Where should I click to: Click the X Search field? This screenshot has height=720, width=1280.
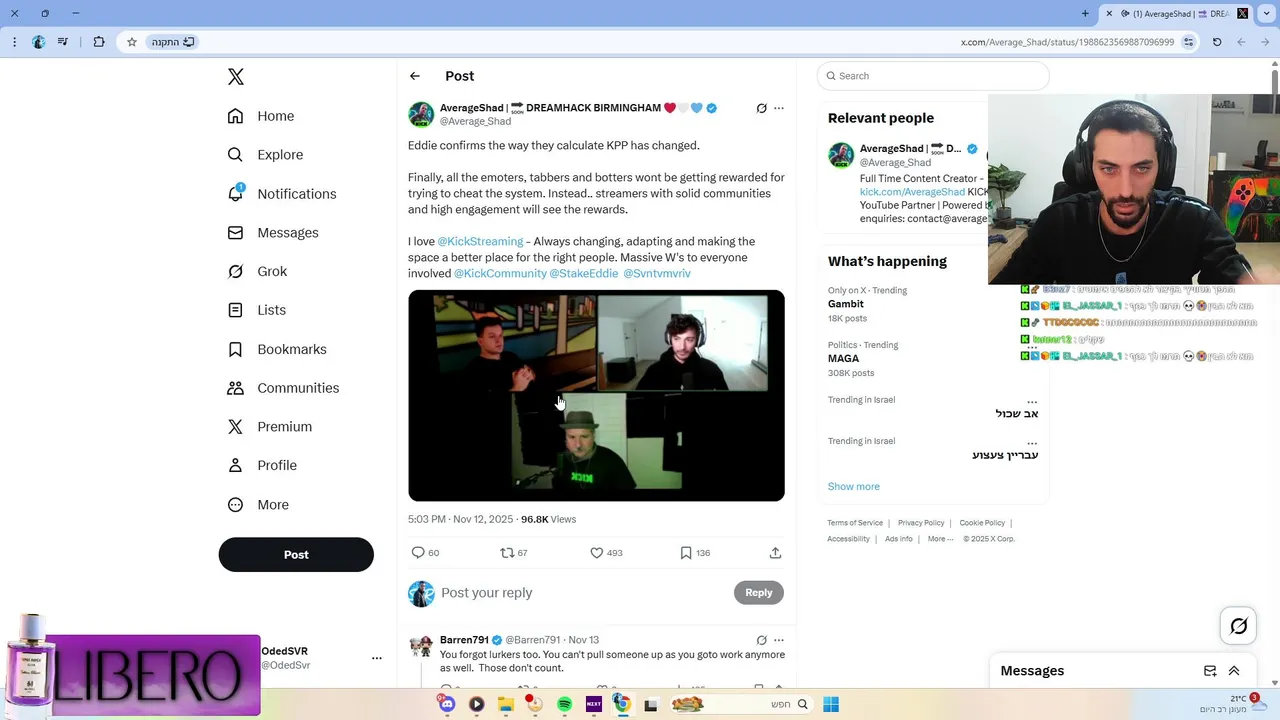pos(933,76)
